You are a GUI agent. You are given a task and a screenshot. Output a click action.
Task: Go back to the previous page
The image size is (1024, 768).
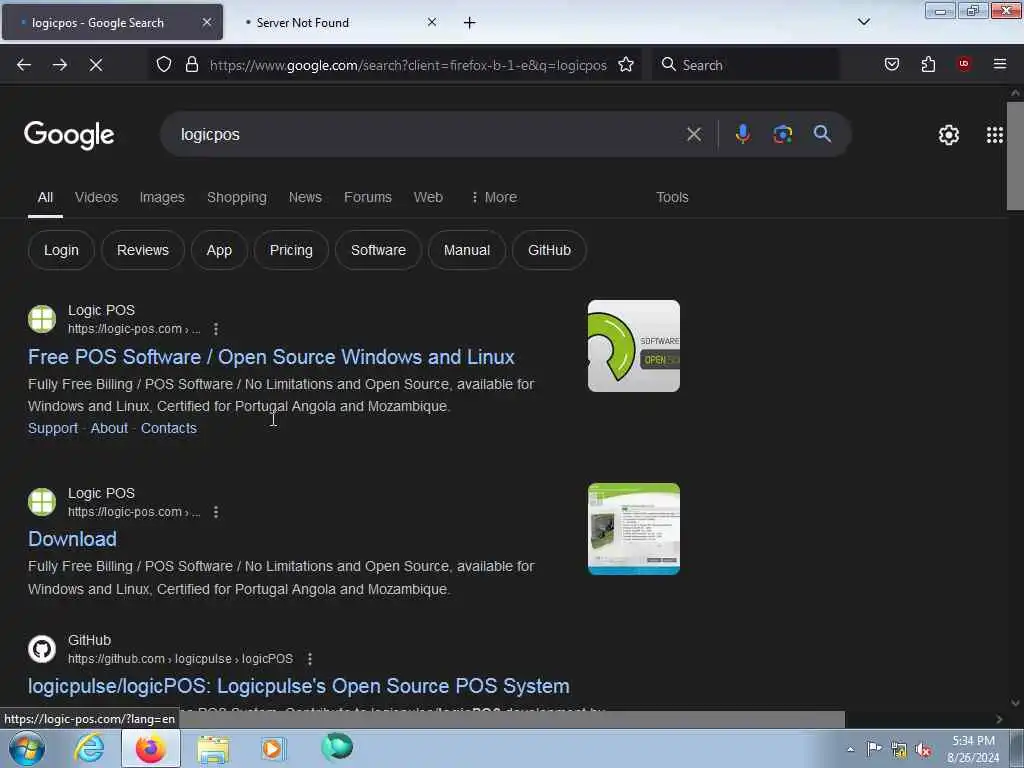click(x=24, y=65)
